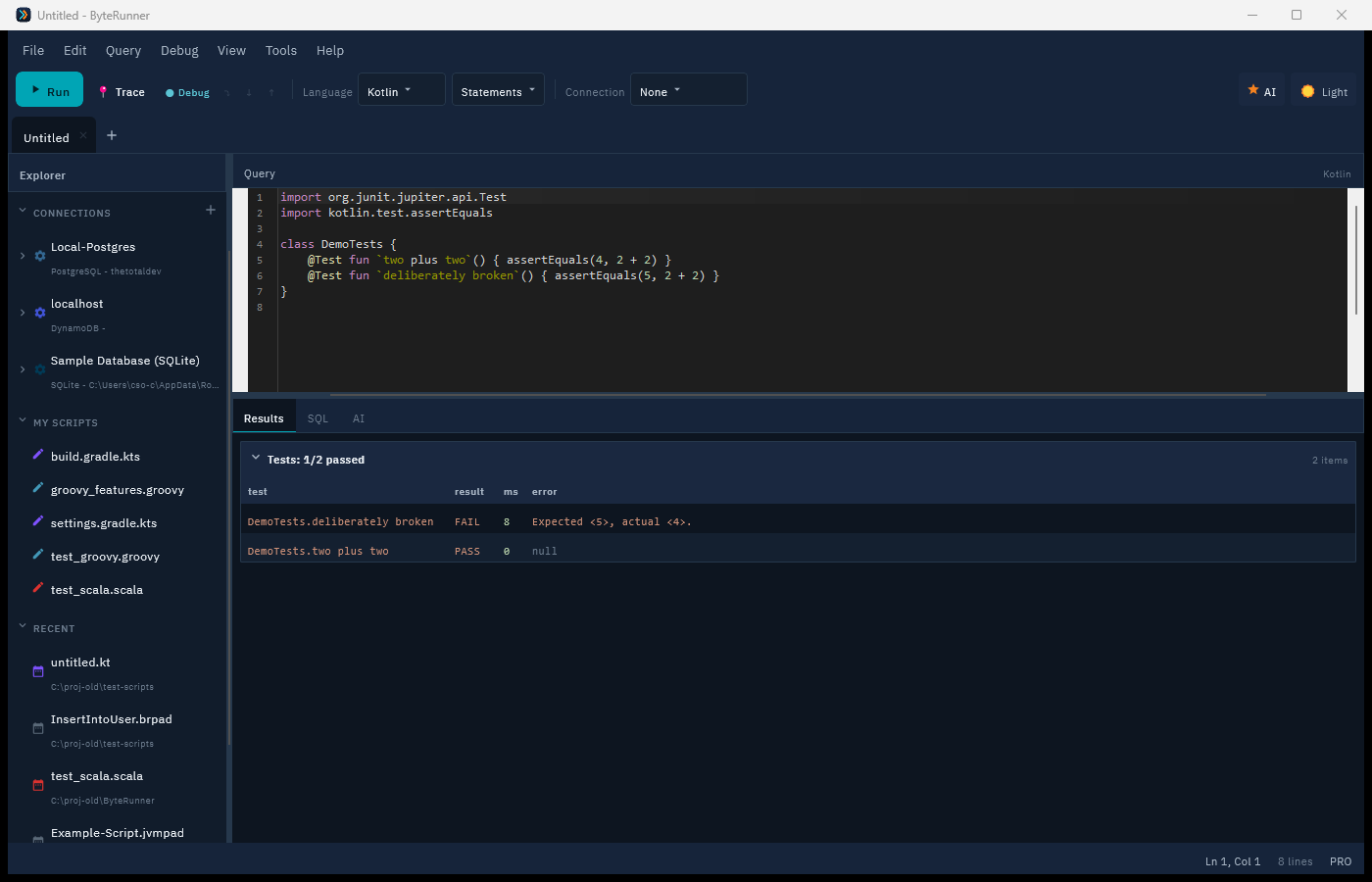
Task: Click the groovy_features.groovy pencil icon
Action: click(38, 488)
